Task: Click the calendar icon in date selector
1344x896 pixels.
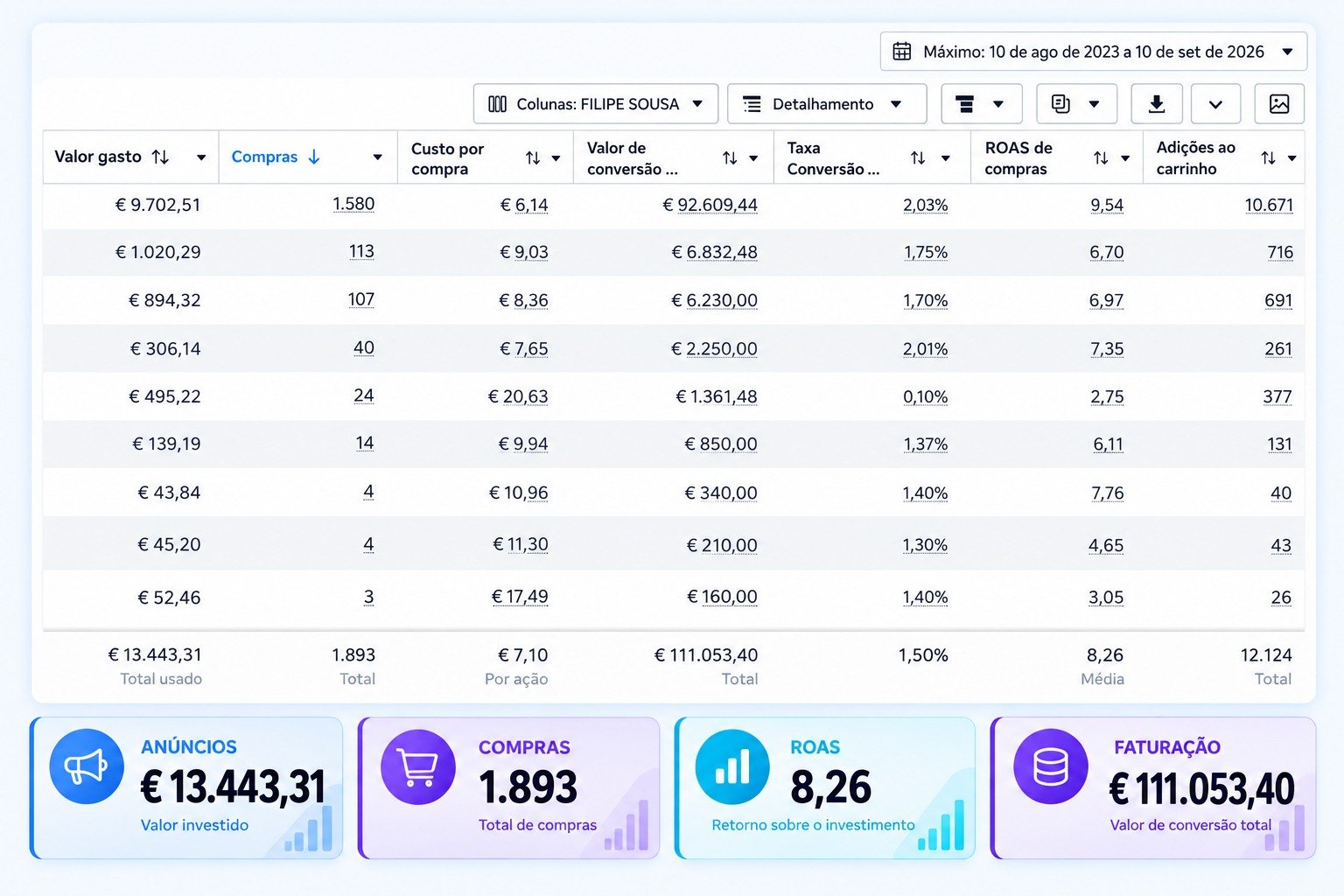Action: point(901,52)
